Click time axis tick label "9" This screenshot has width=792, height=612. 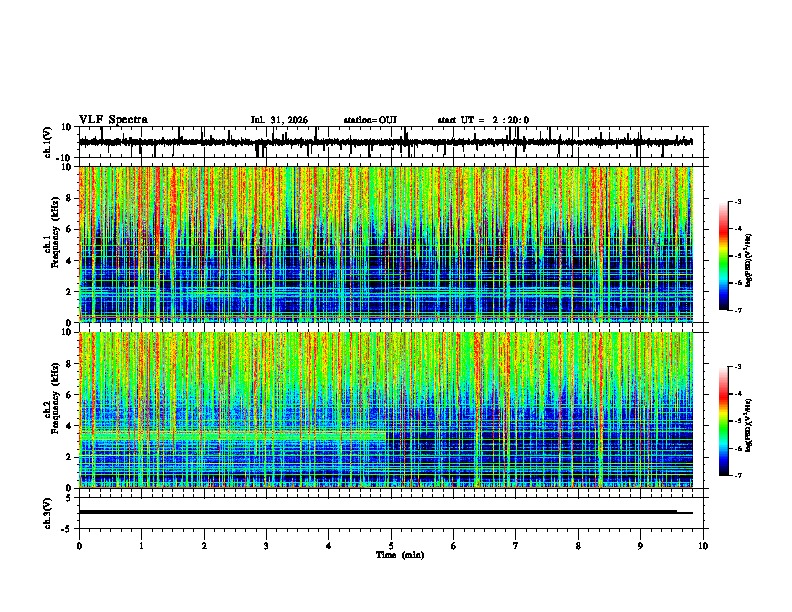point(640,546)
